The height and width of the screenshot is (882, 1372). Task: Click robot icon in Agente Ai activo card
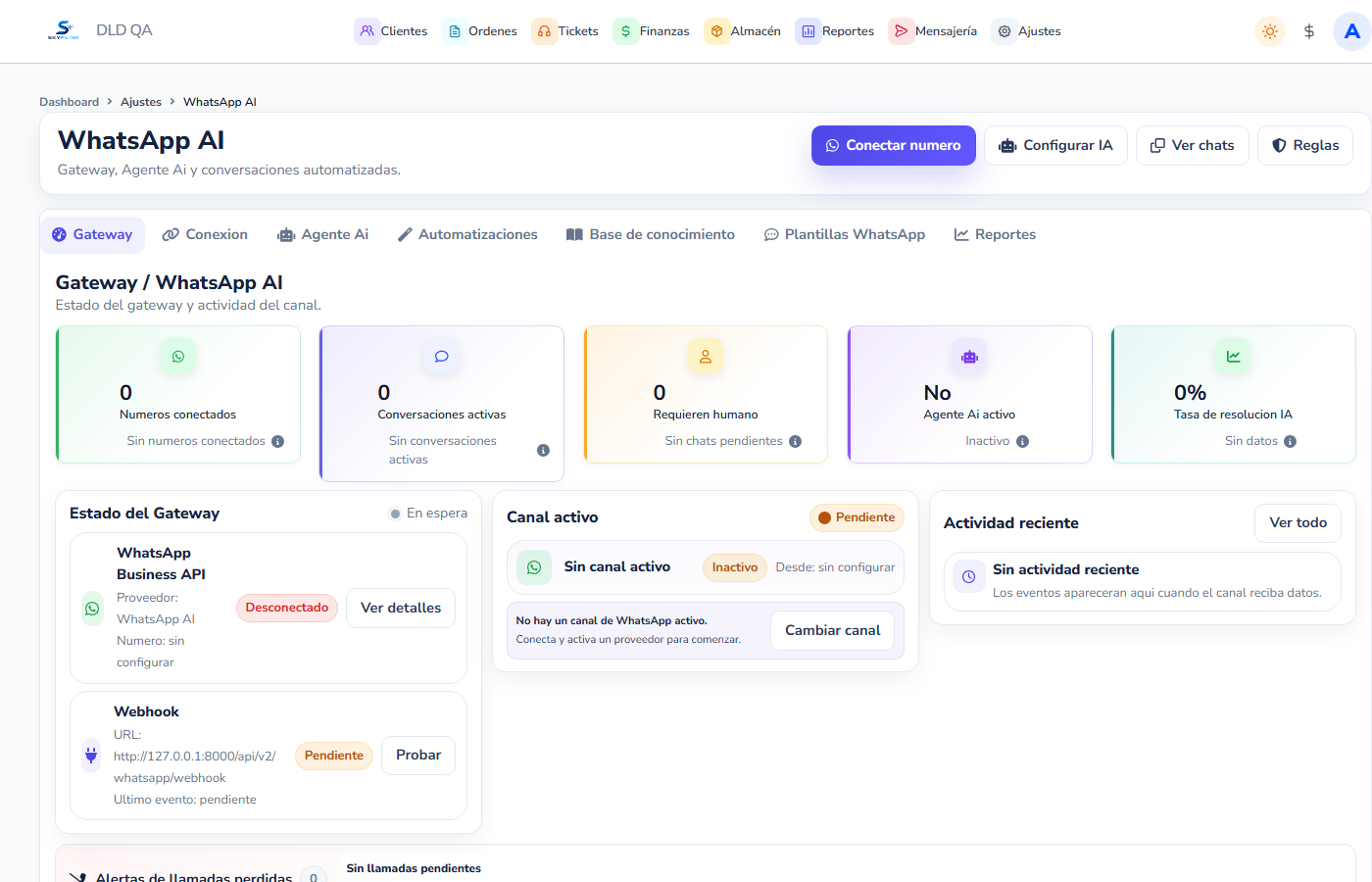tap(969, 357)
